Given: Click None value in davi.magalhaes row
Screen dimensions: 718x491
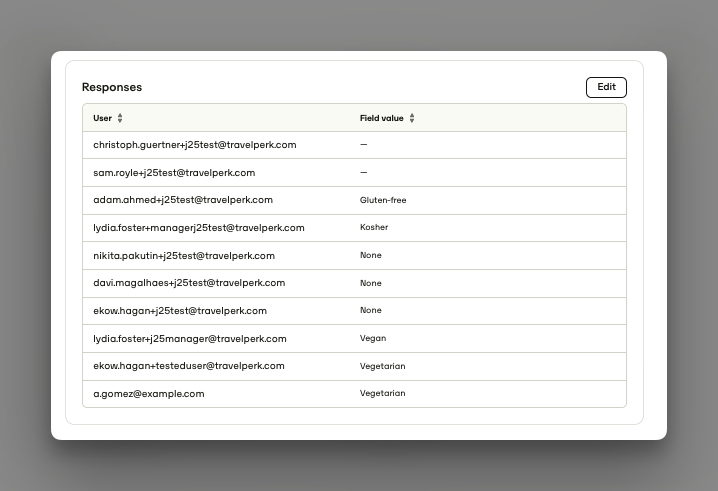Looking at the screenshot, I should [370, 283].
